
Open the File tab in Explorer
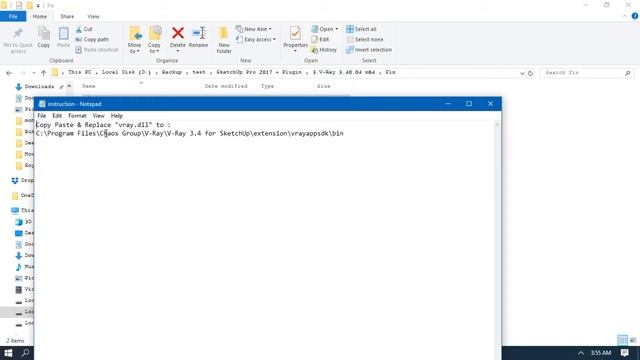pos(13,16)
